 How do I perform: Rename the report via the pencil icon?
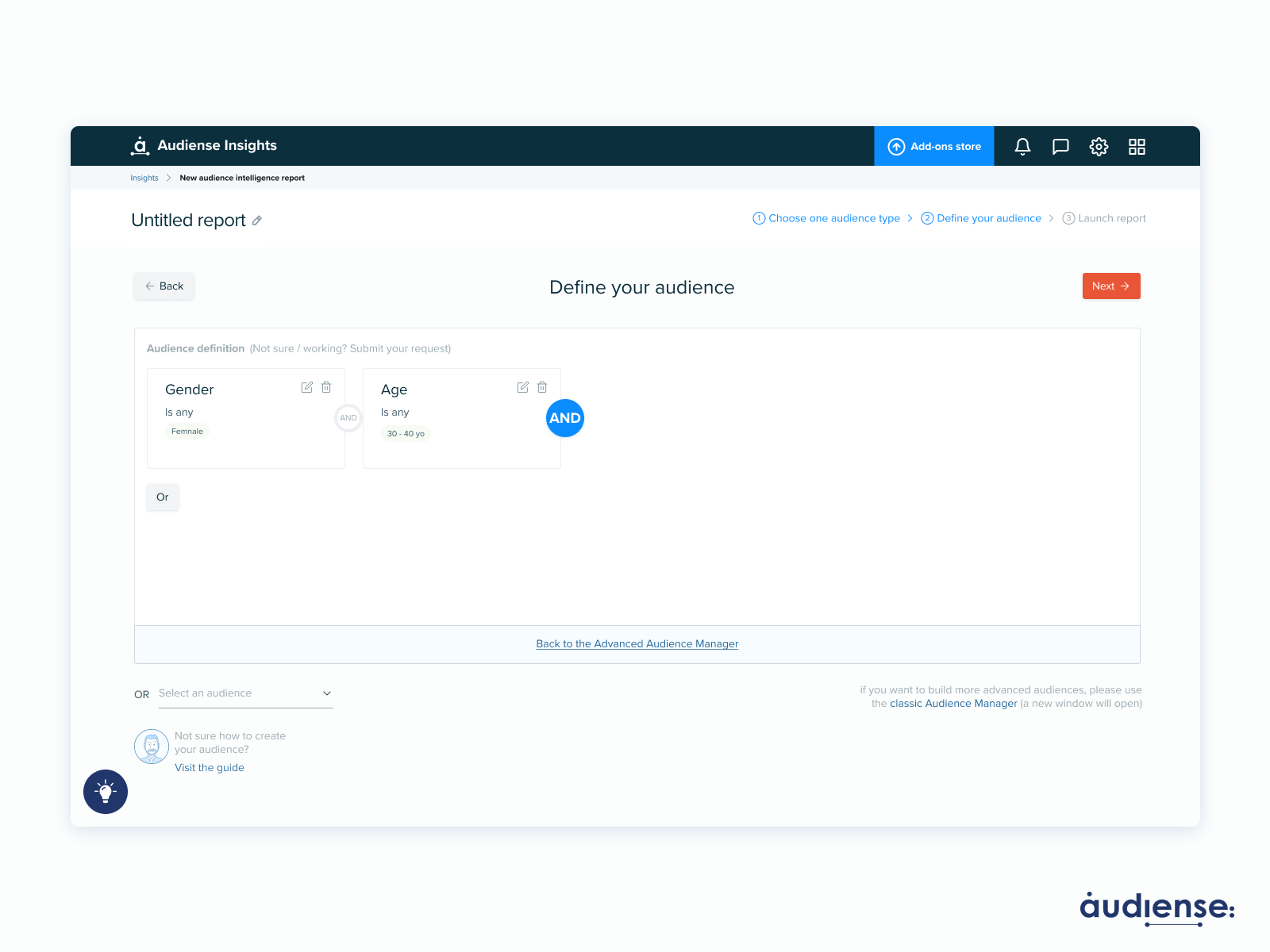point(256,221)
